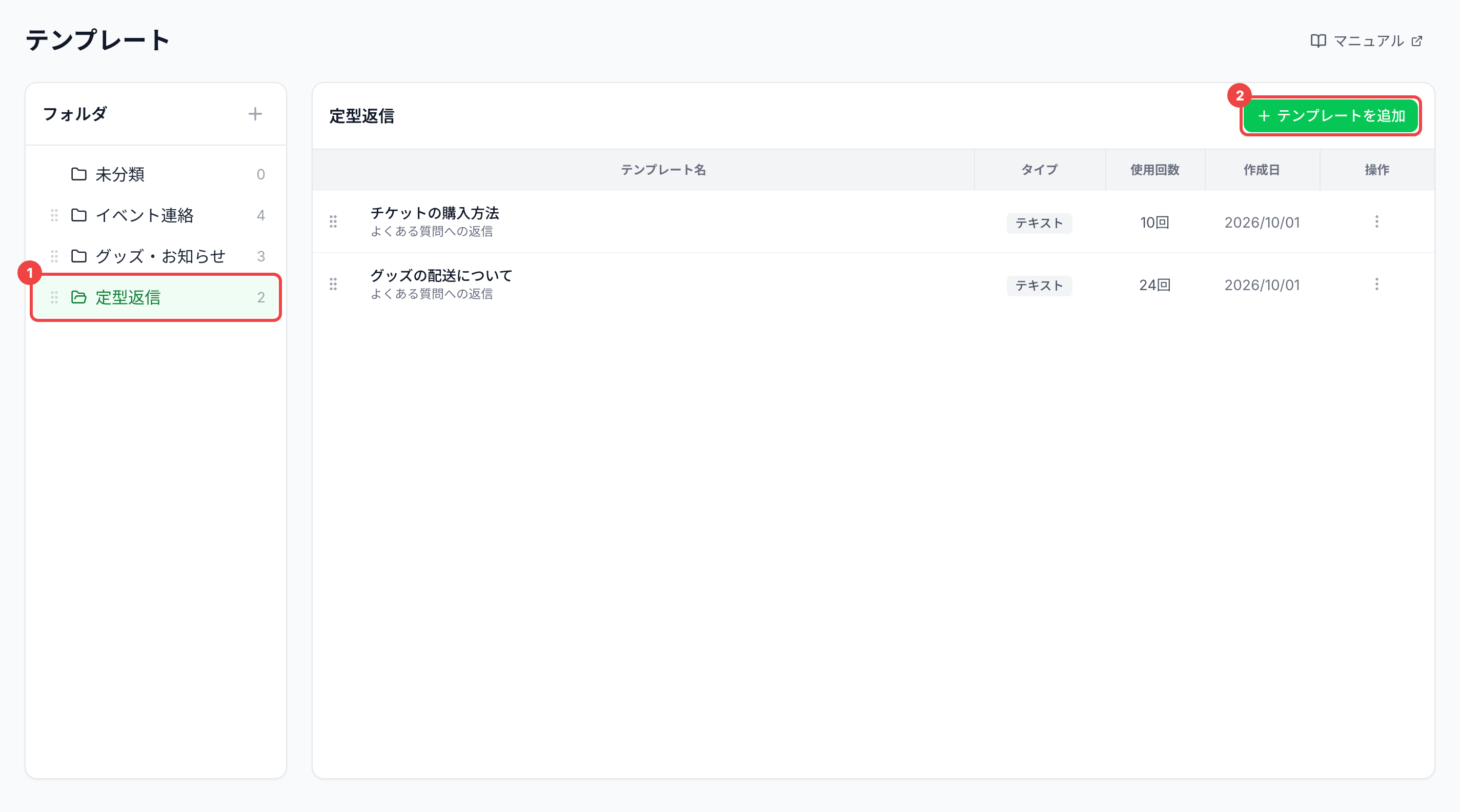The image size is (1460, 812).
Task: Click the 24回 usage count
Action: tap(1154, 285)
